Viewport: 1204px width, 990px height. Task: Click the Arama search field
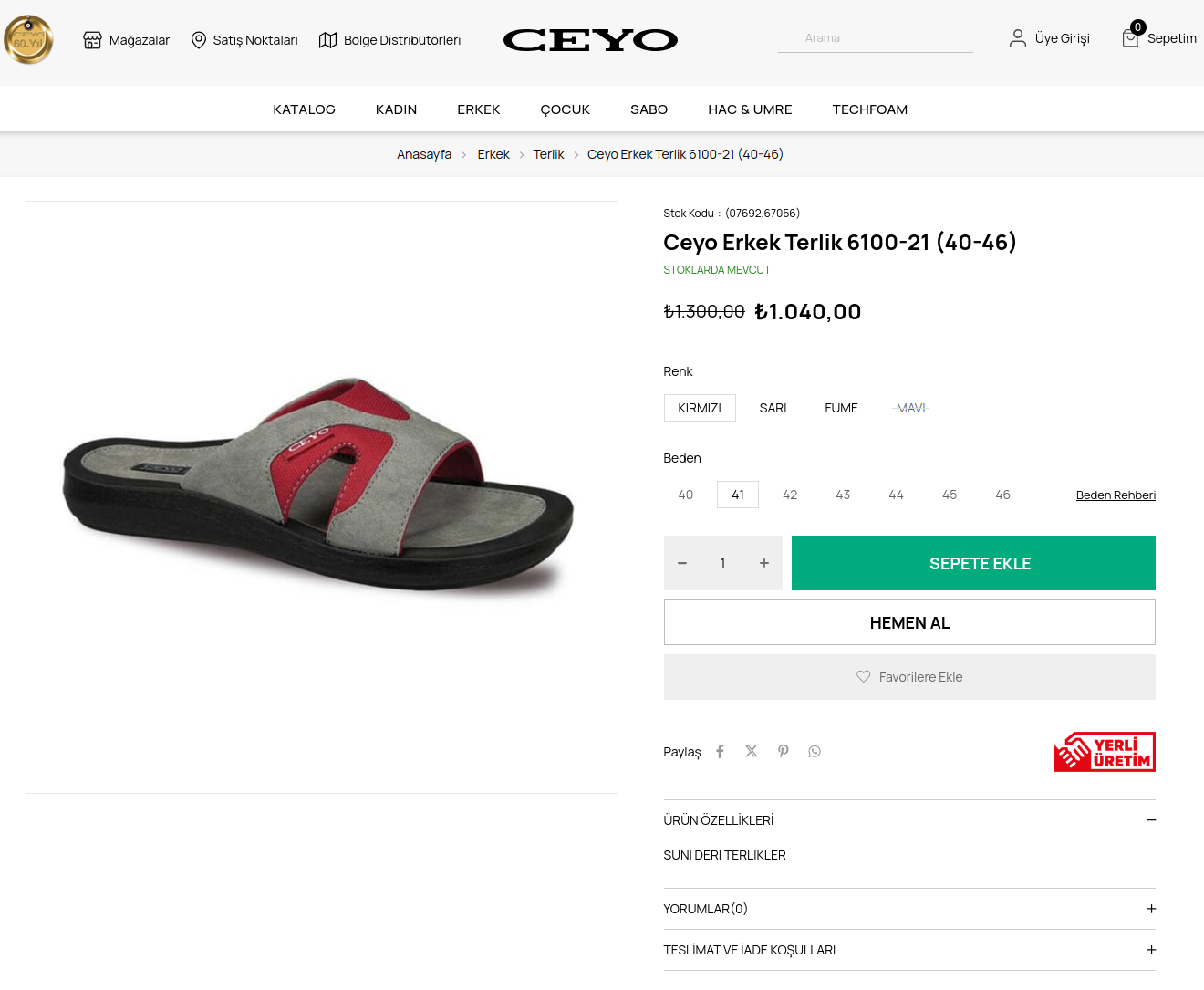875,38
